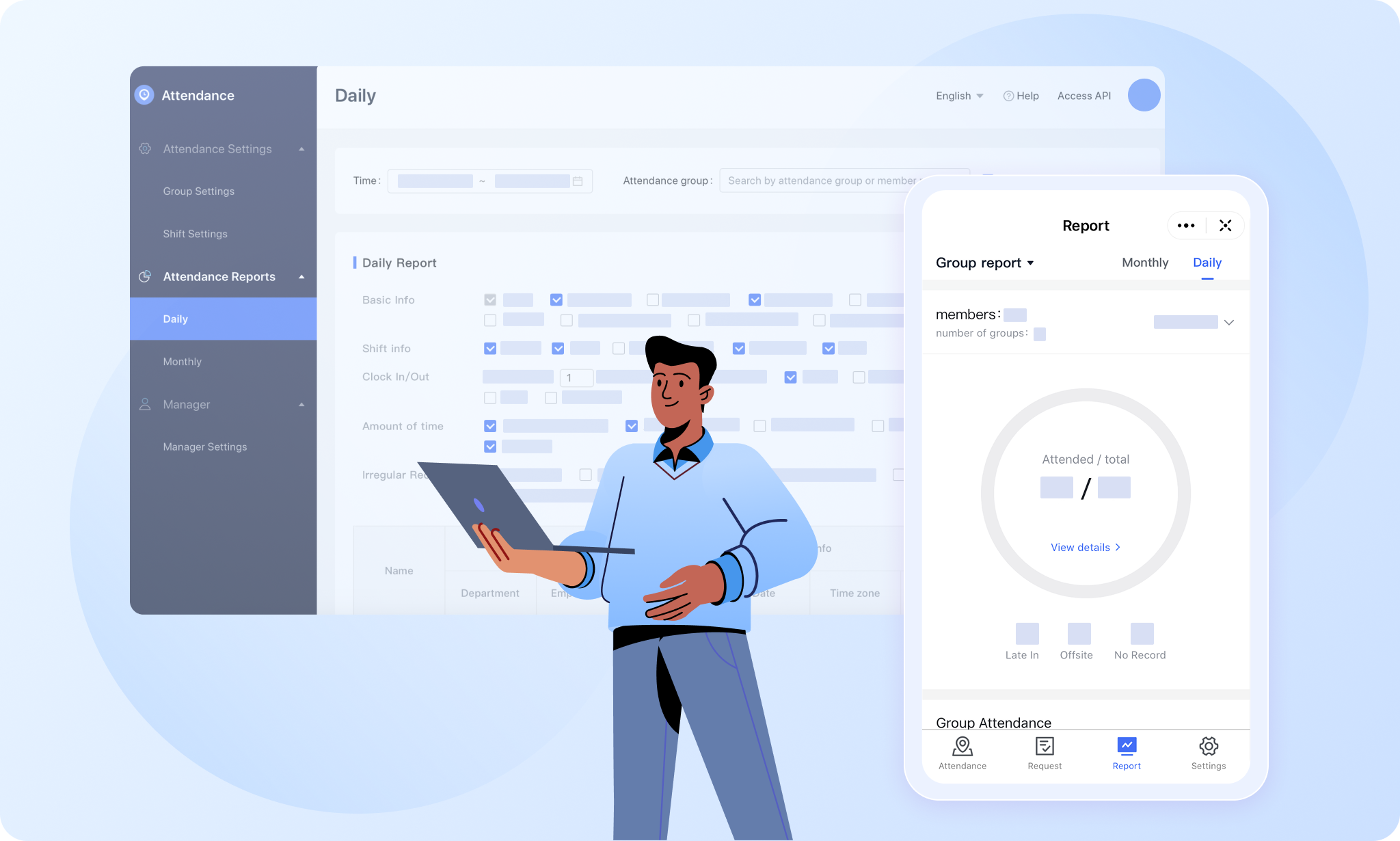Screen dimensions: 1400x841
Task: Click the Daily Report section heading
Action: [399, 263]
